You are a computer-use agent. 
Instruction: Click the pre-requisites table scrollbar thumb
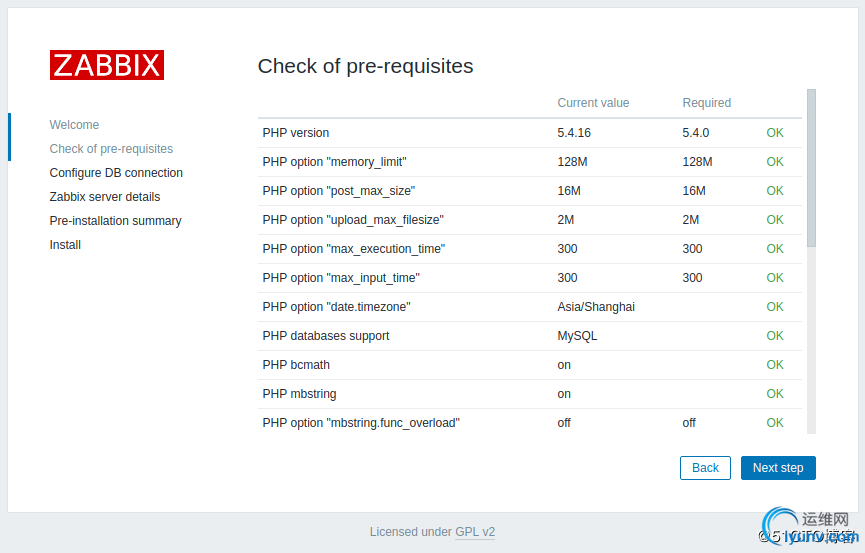click(x=811, y=168)
